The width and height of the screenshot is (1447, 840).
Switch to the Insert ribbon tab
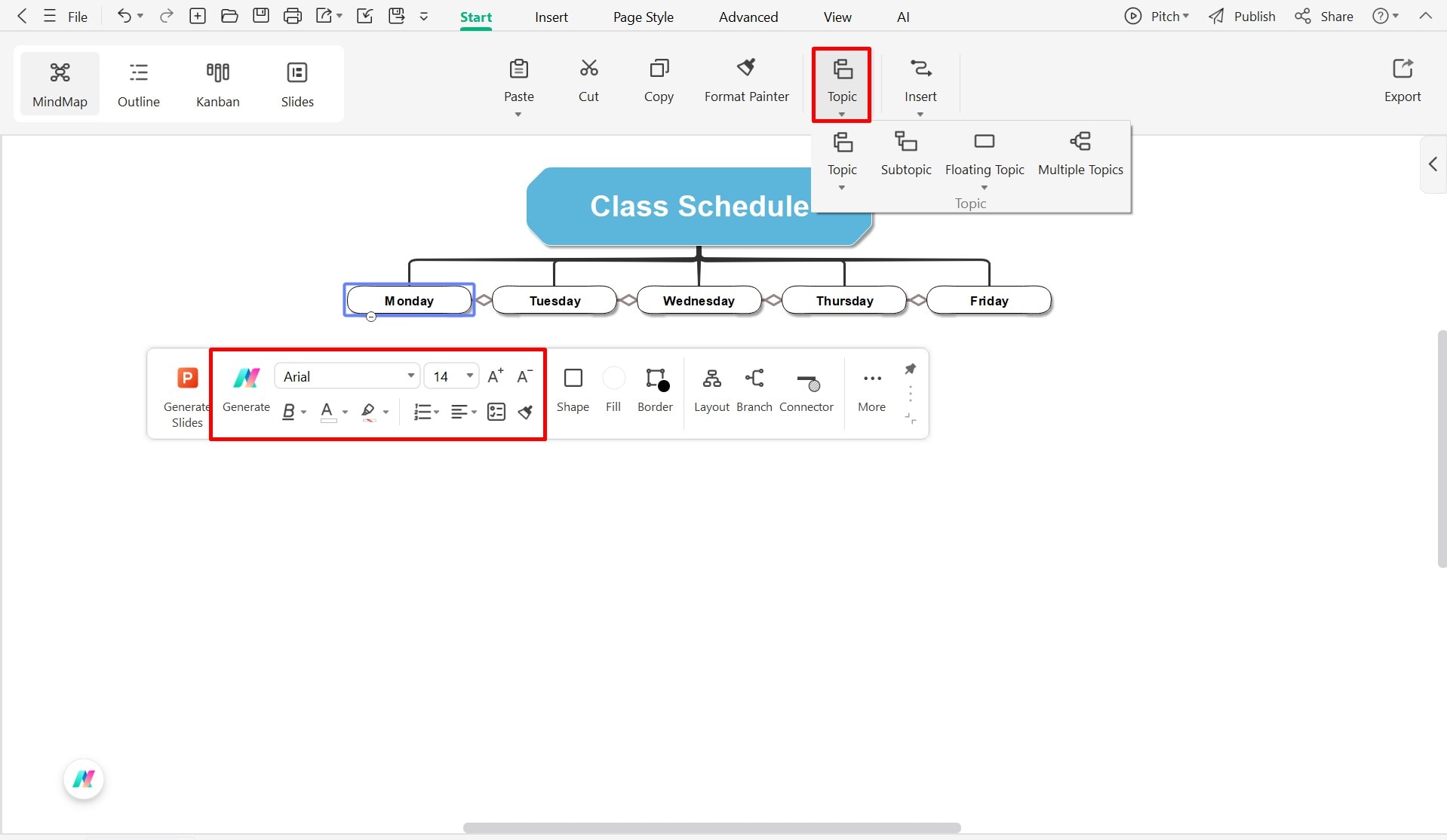551,17
